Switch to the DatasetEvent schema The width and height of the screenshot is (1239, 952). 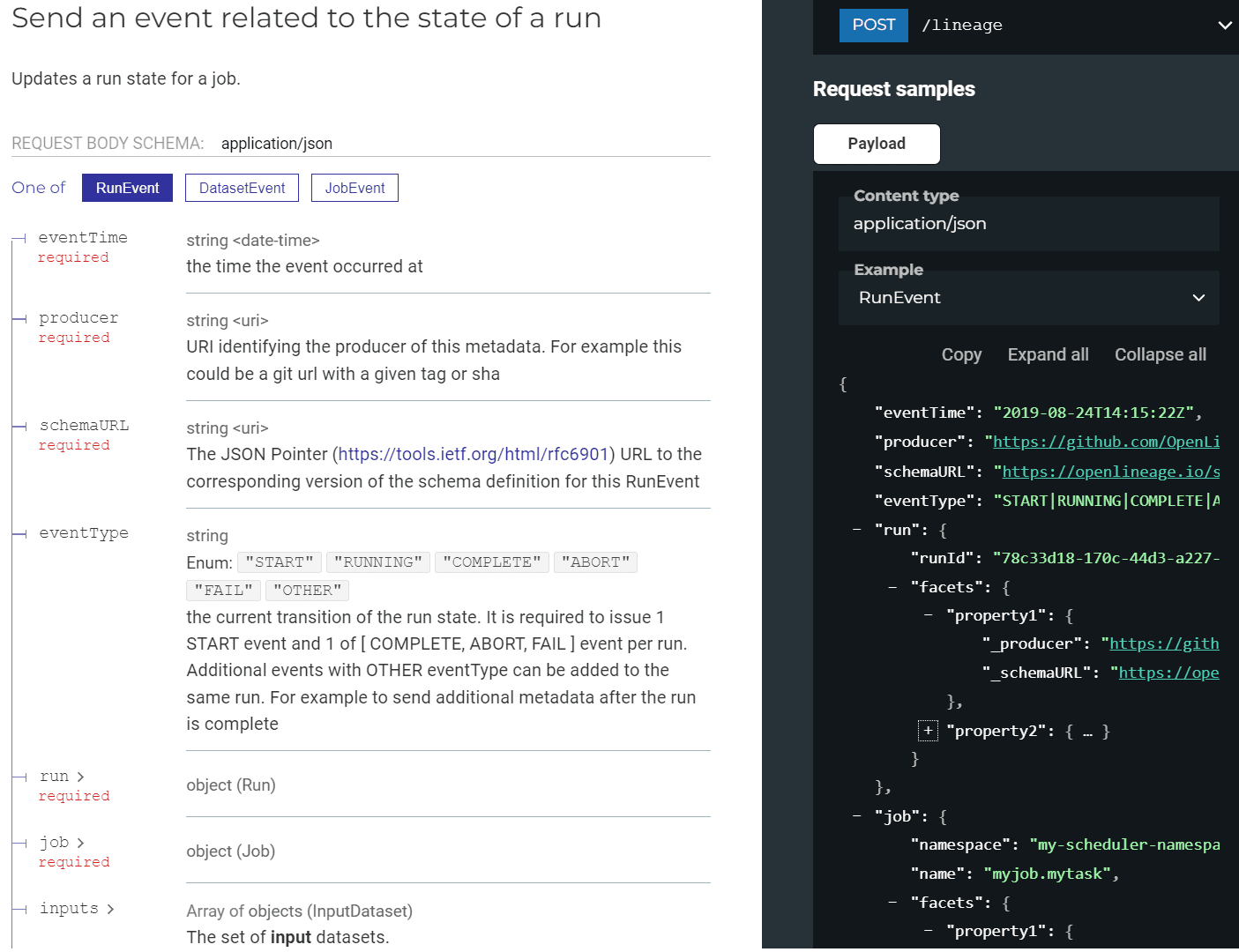(242, 188)
